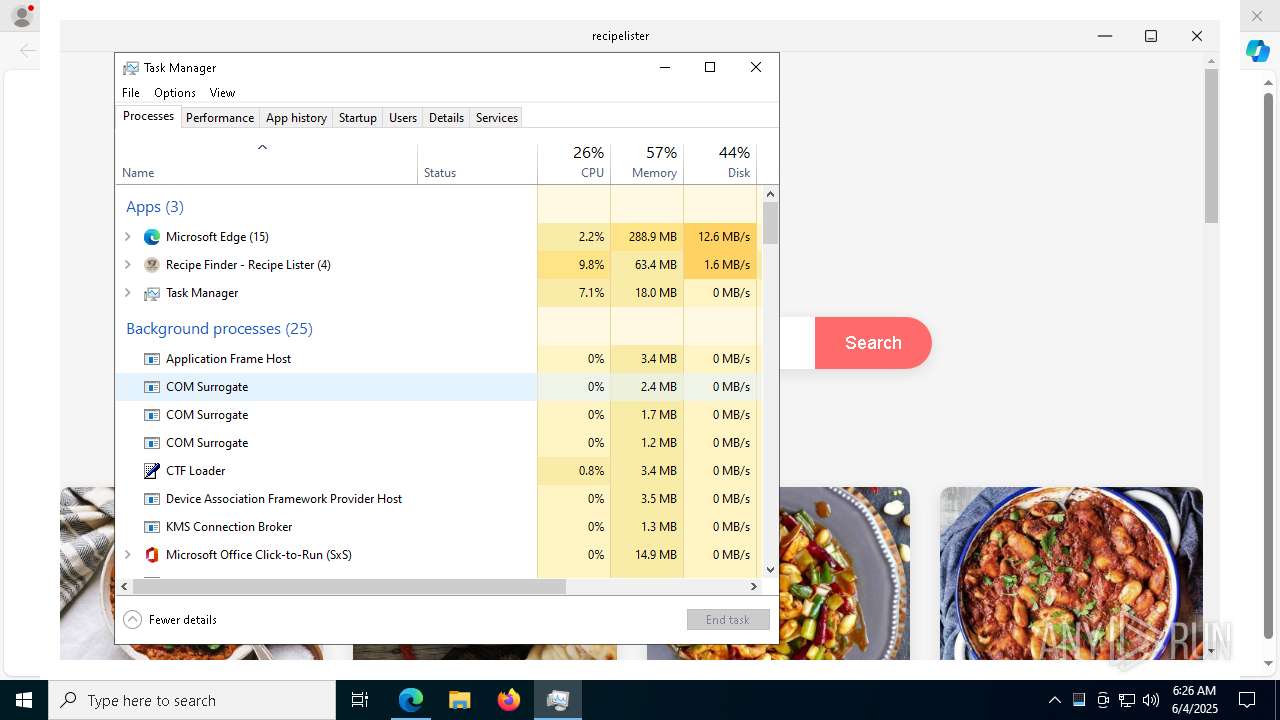Click the Application Frame Host icon
This screenshot has height=720, width=1280.
152,359
